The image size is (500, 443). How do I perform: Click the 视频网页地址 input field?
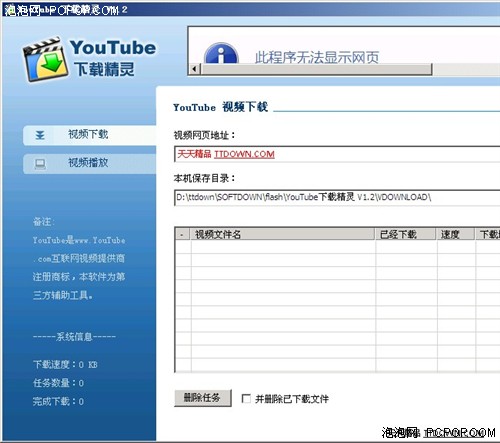click(337, 154)
